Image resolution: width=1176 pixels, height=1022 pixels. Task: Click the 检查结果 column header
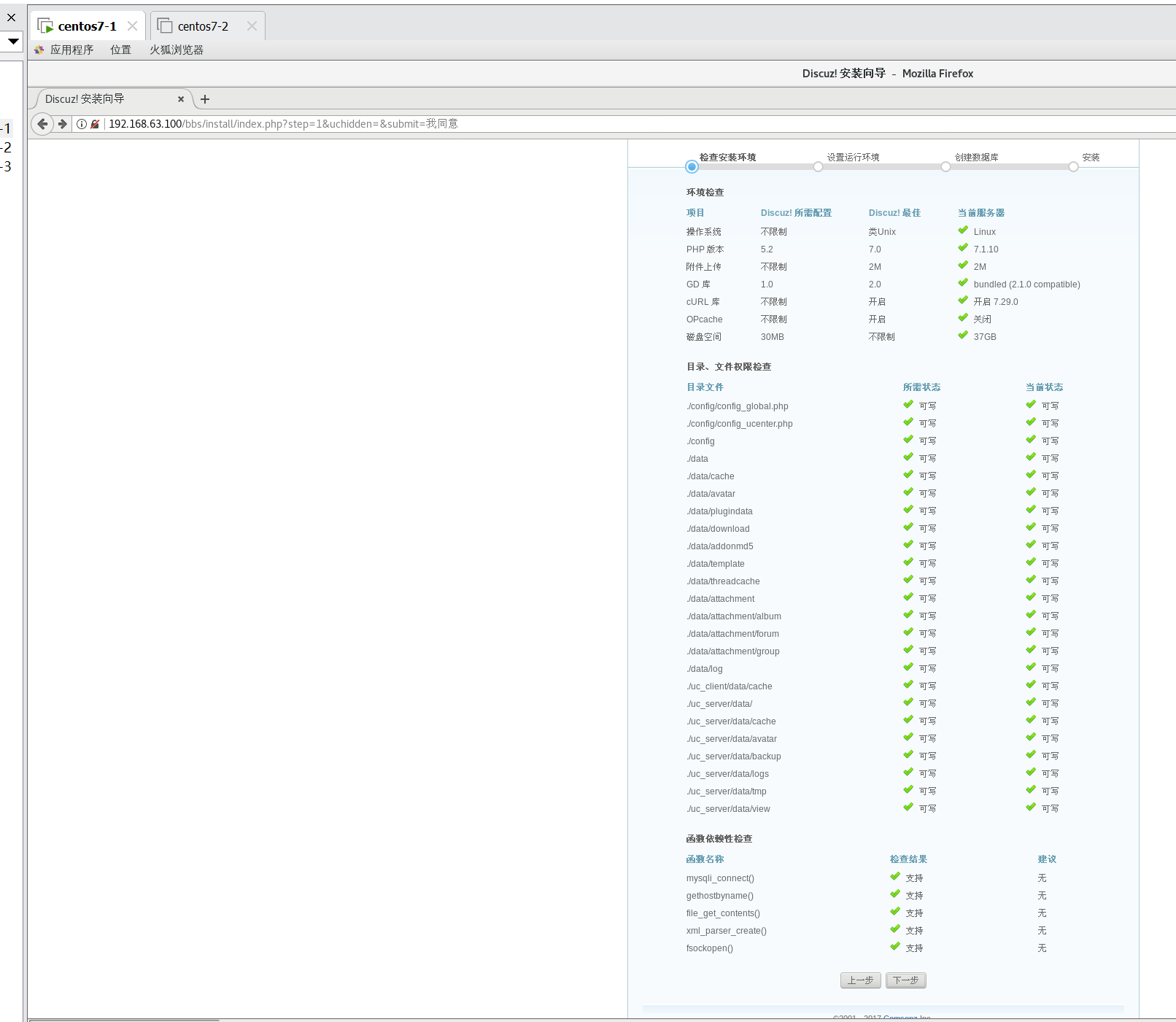tap(909, 859)
